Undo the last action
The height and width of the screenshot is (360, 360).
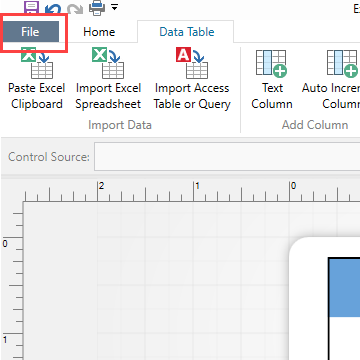point(54,8)
